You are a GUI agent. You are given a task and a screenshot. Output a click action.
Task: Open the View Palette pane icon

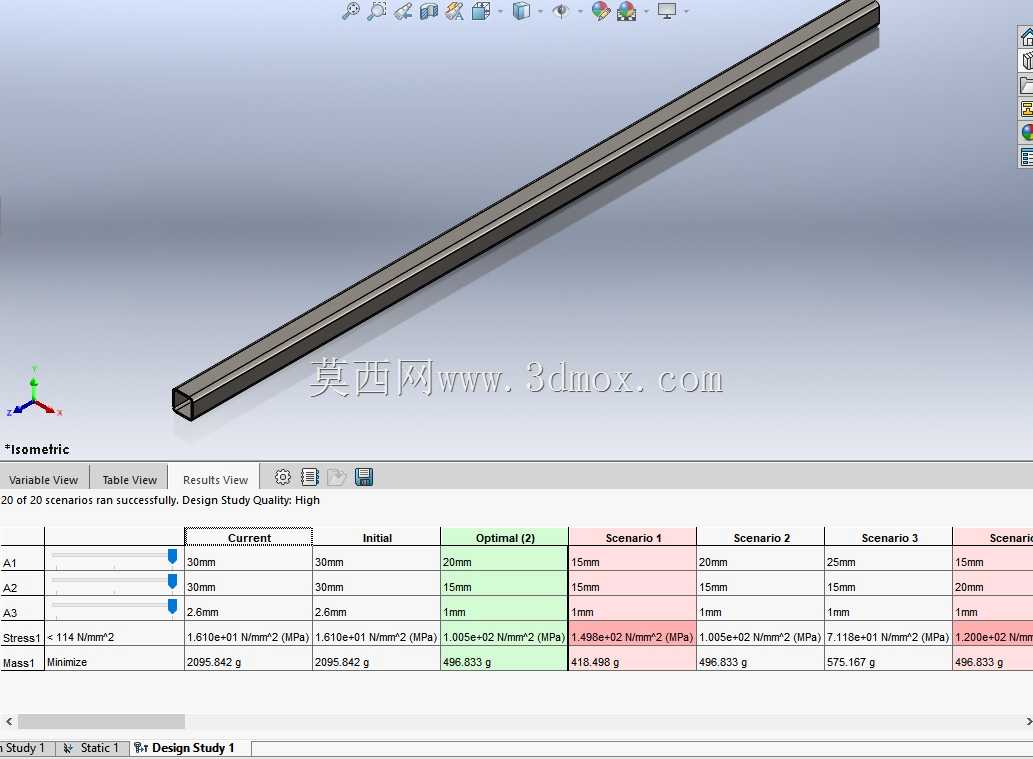click(x=1026, y=109)
